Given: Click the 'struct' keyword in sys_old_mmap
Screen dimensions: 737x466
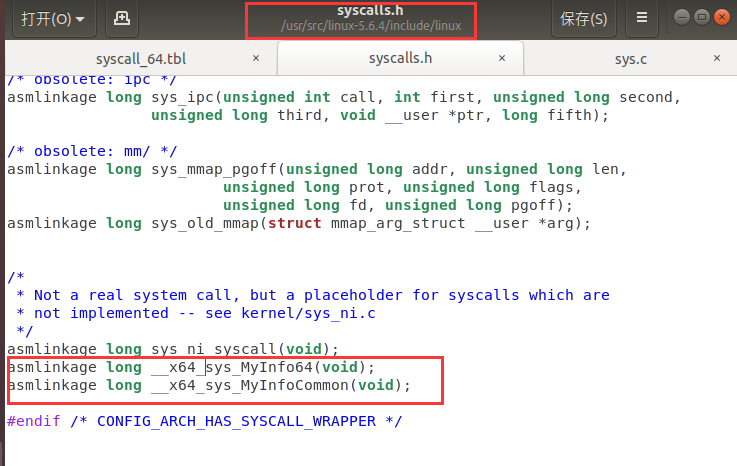Looking at the screenshot, I should (295, 223).
